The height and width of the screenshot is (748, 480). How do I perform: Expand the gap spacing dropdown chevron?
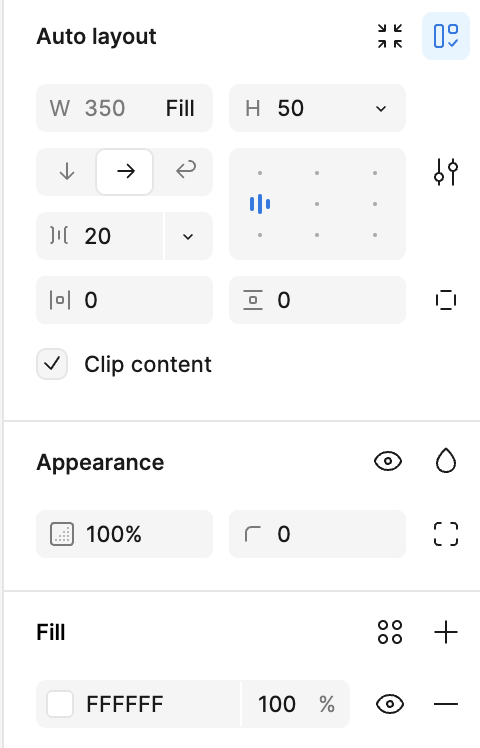coord(188,236)
